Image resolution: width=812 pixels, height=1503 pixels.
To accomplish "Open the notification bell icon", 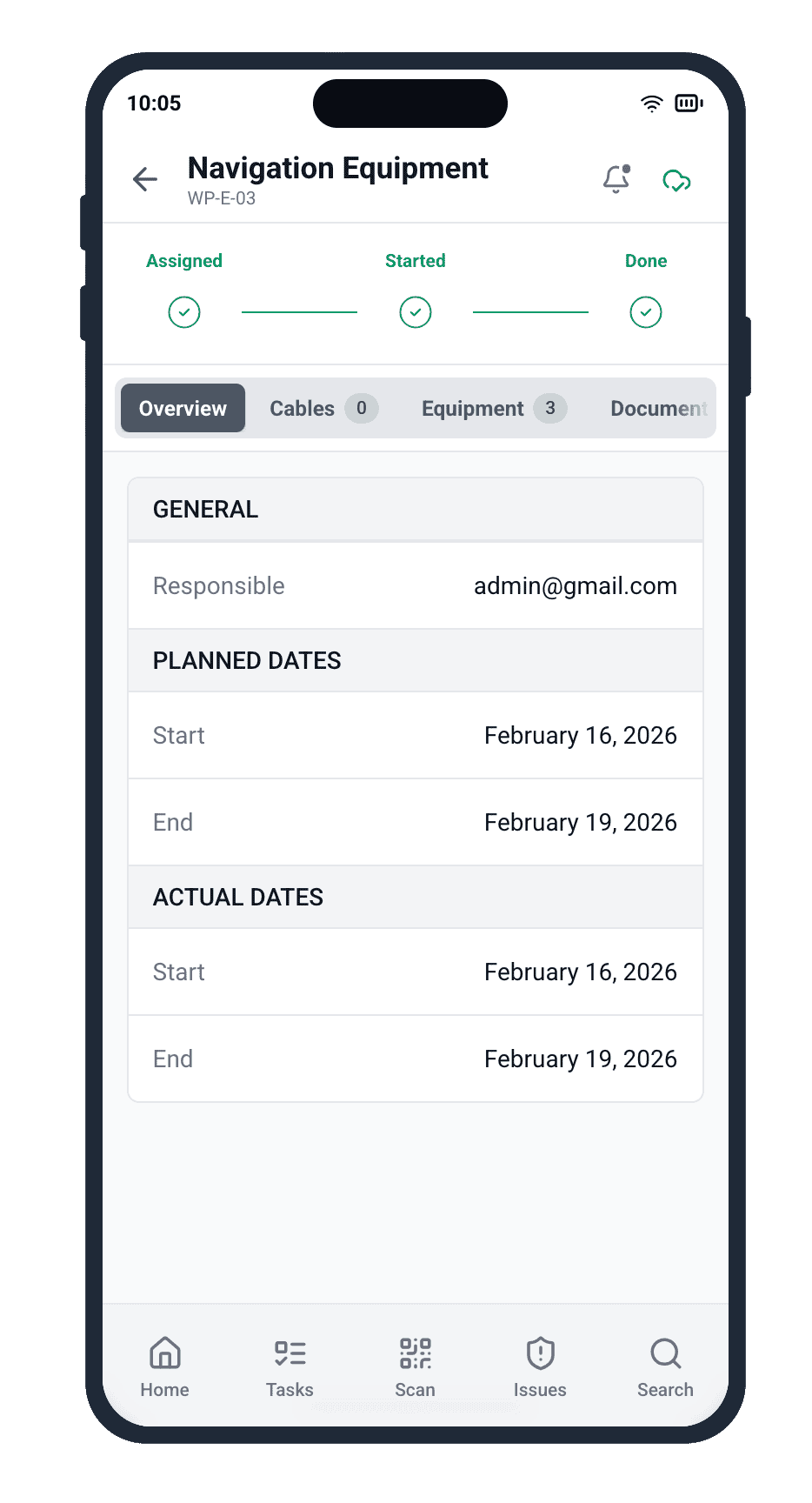I will [616, 179].
